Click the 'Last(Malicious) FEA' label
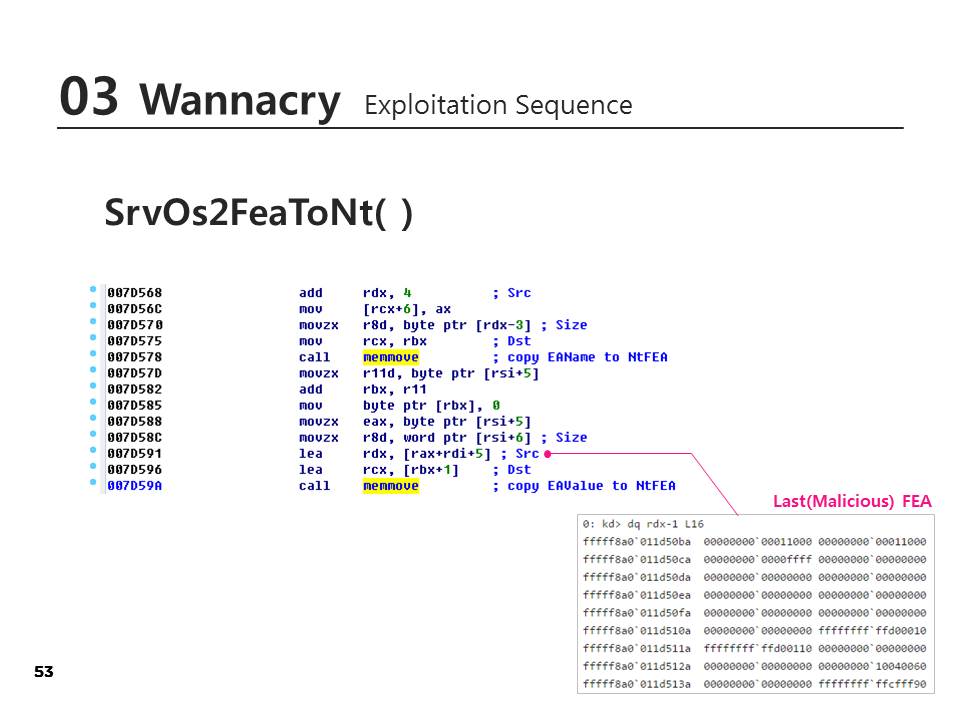Screen dimensions: 960x720 (x=852, y=502)
